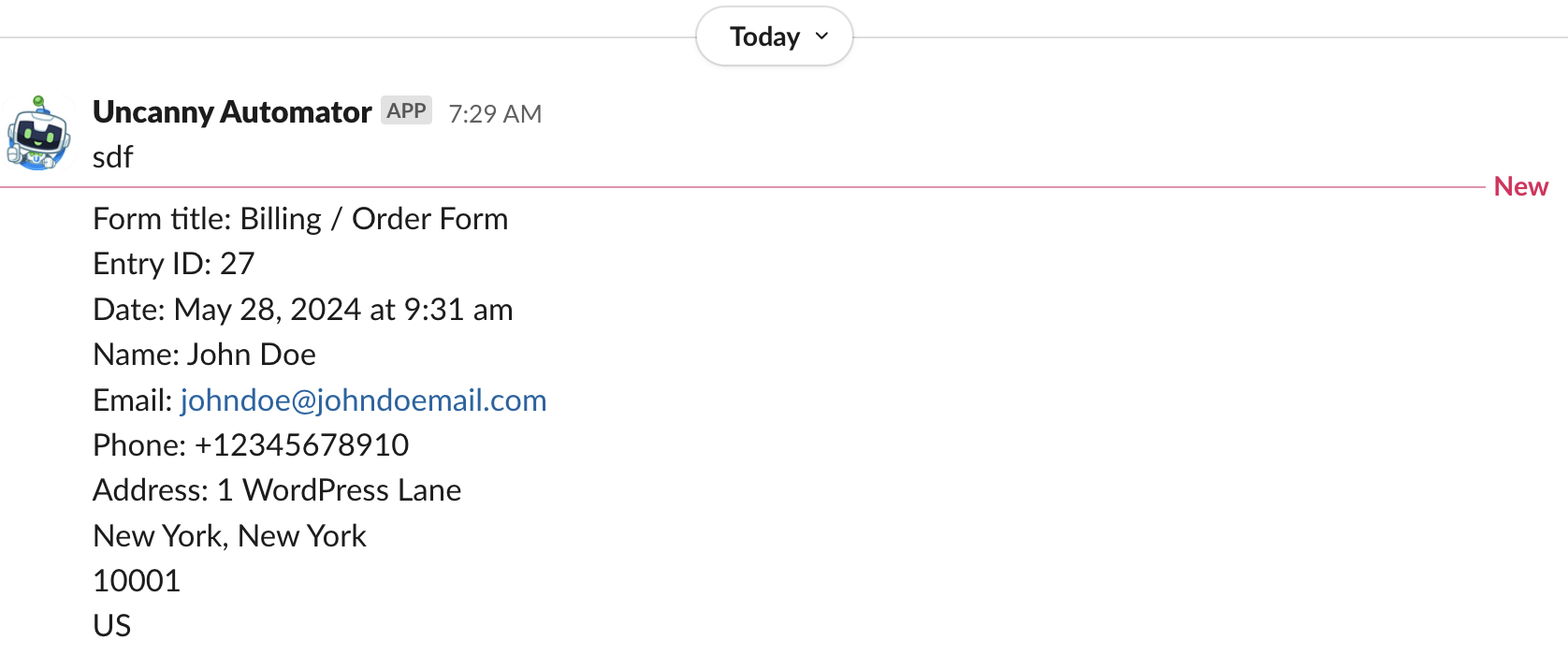Click the APP badge next to sender
The image size is (1568, 655).
tap(406, 110)
